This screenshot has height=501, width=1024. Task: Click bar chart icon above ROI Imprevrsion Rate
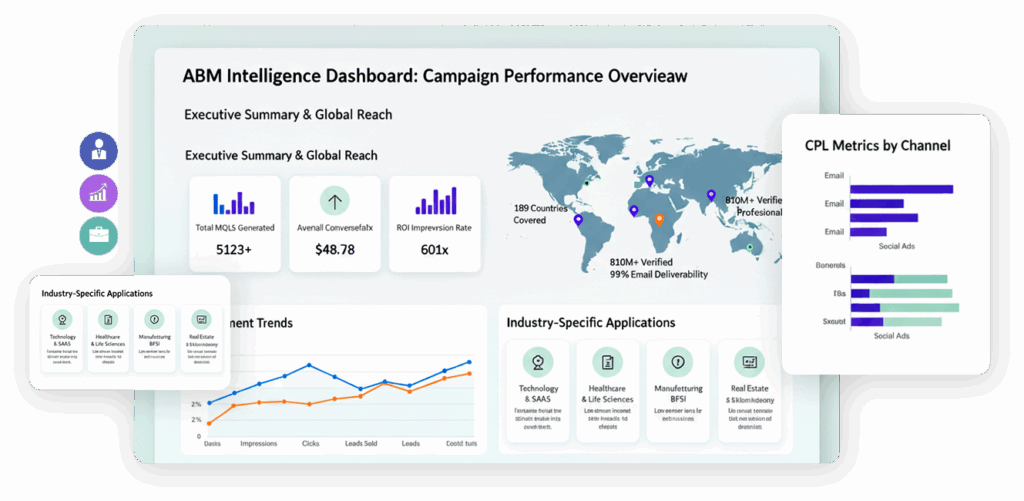point(435,201)
